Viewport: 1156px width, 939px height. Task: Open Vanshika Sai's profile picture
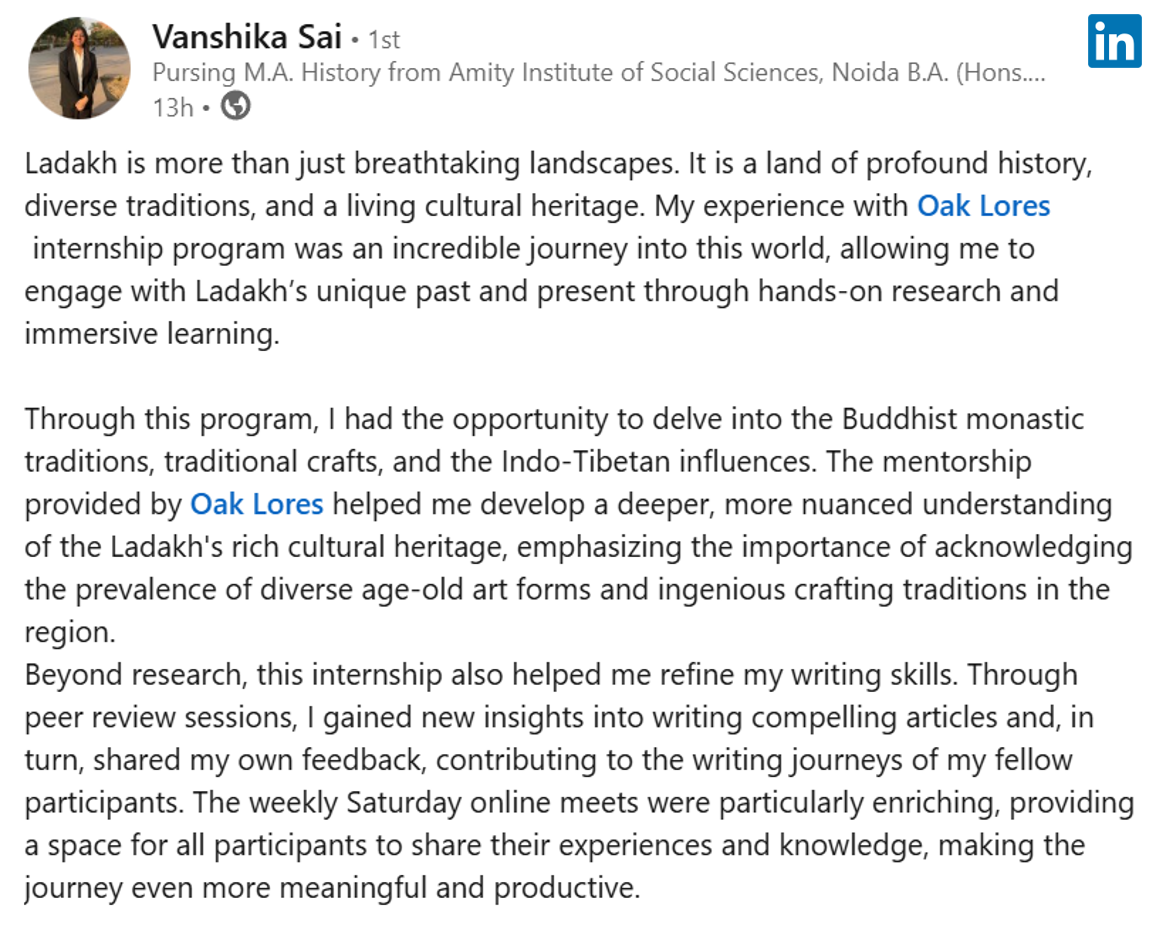(x=79, y=68)
